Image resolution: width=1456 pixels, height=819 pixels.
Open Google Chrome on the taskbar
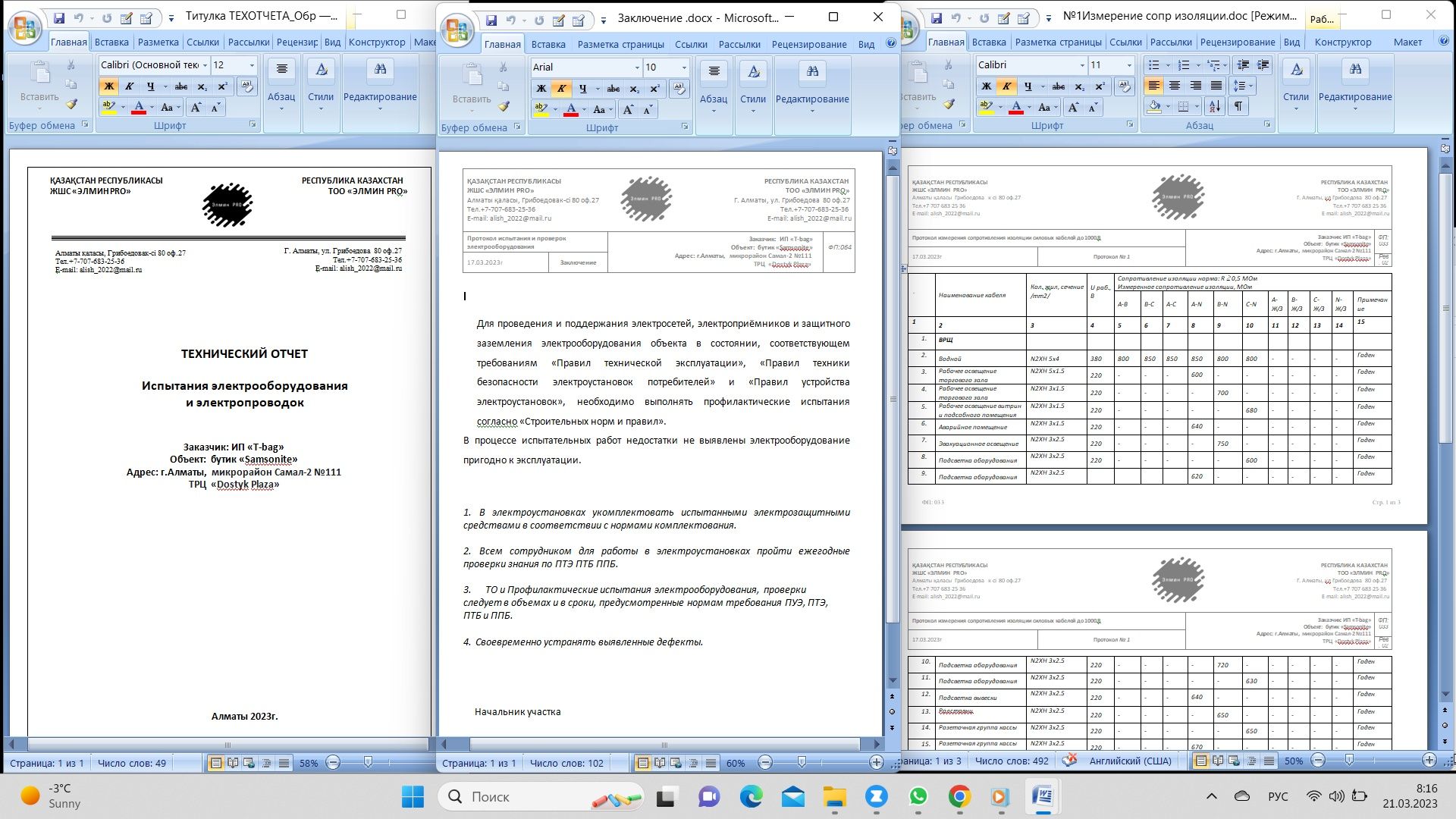(x=959, y=796)
